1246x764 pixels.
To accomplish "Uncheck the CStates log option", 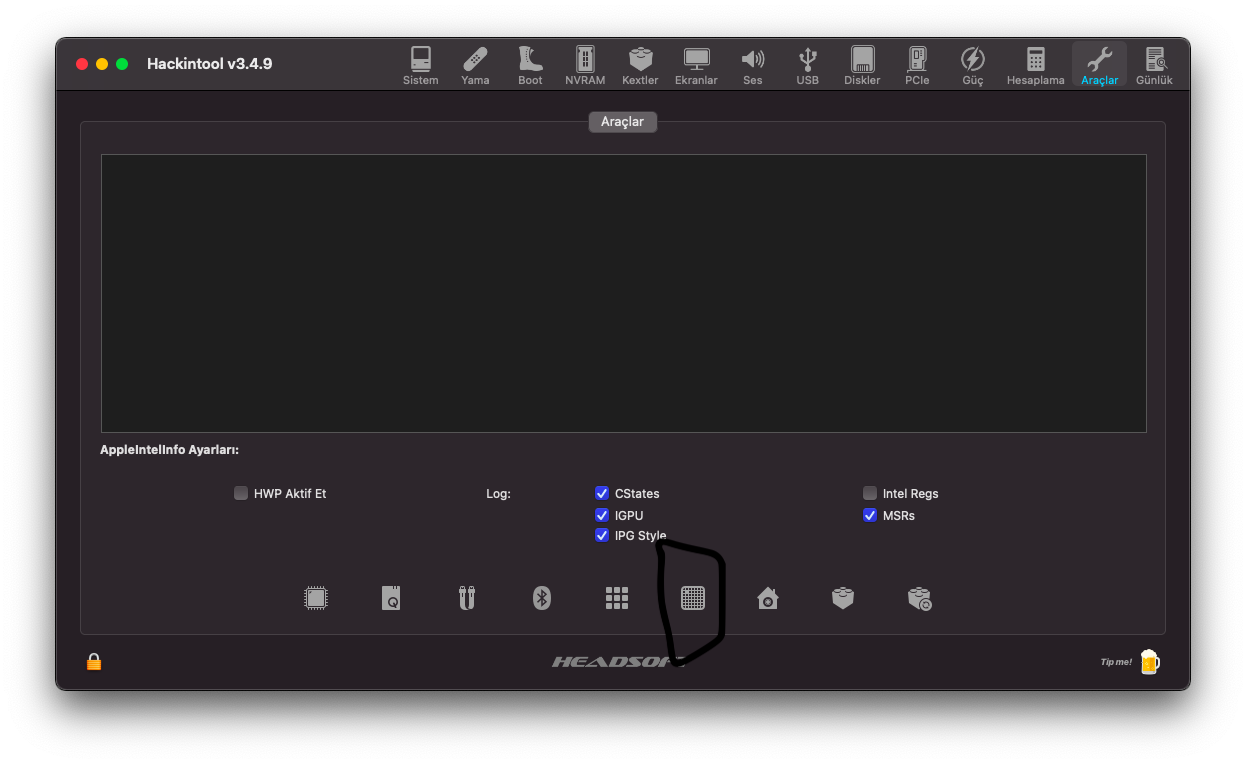I will 602,493.
